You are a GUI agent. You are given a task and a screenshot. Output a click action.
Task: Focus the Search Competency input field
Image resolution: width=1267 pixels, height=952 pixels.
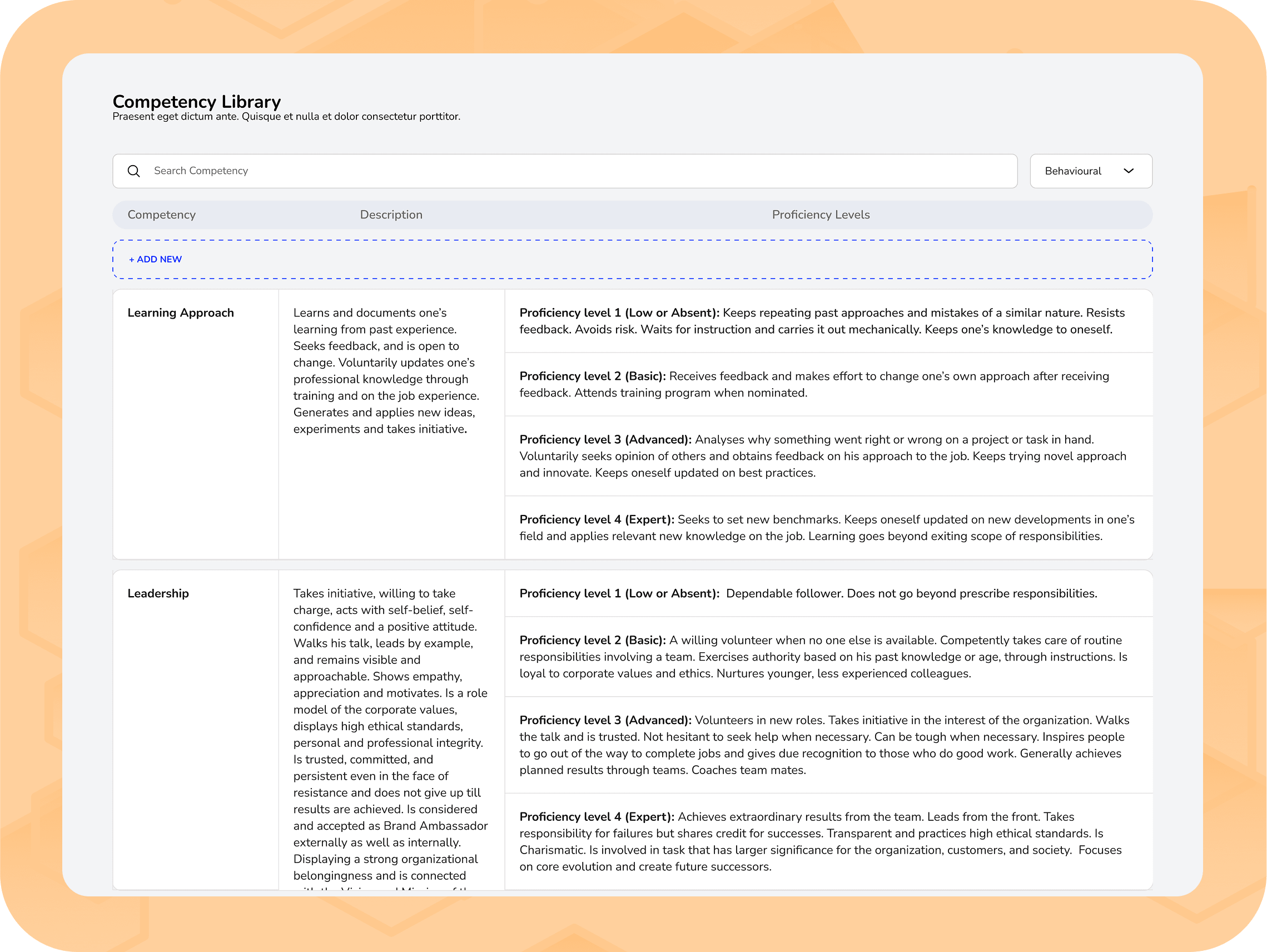(x=573, y=171)
